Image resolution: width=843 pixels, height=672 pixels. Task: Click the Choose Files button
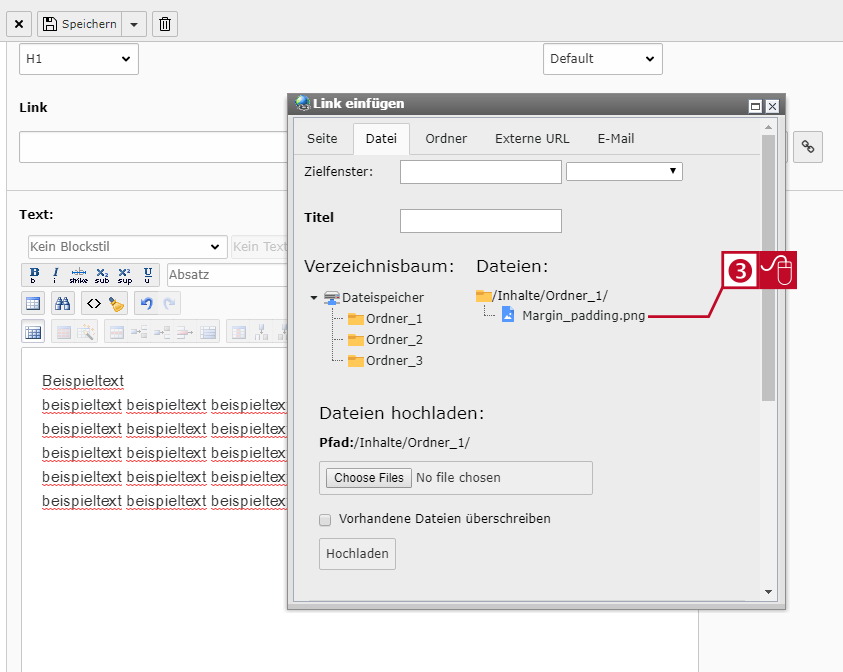(369, 478)
